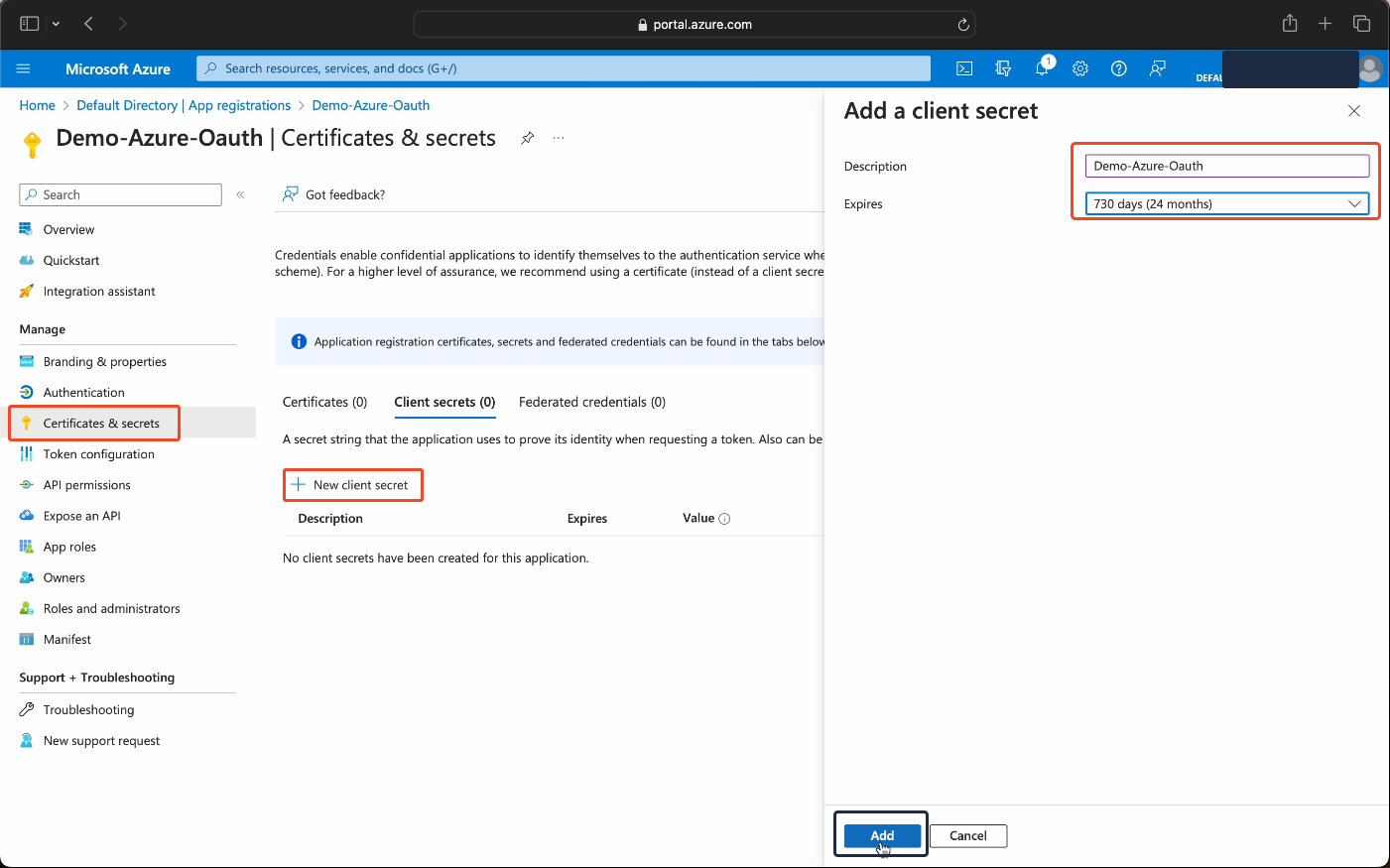Cancel adding the client secret

(x=967, y=835)
